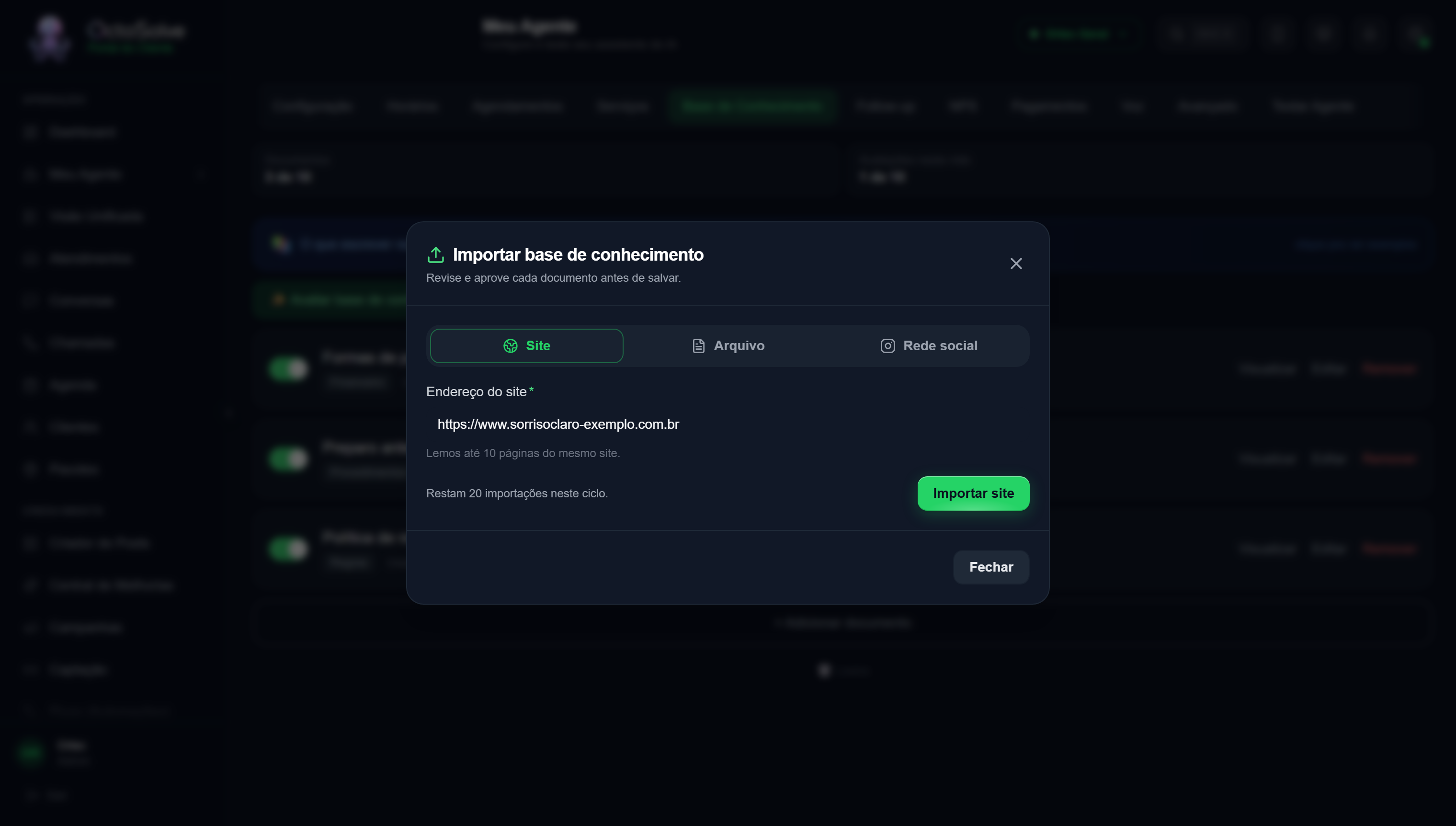This screenshot has height=826, width=1456.
Task: Click the 'Endereço do site' label
Action: click(x=476, y=391)
